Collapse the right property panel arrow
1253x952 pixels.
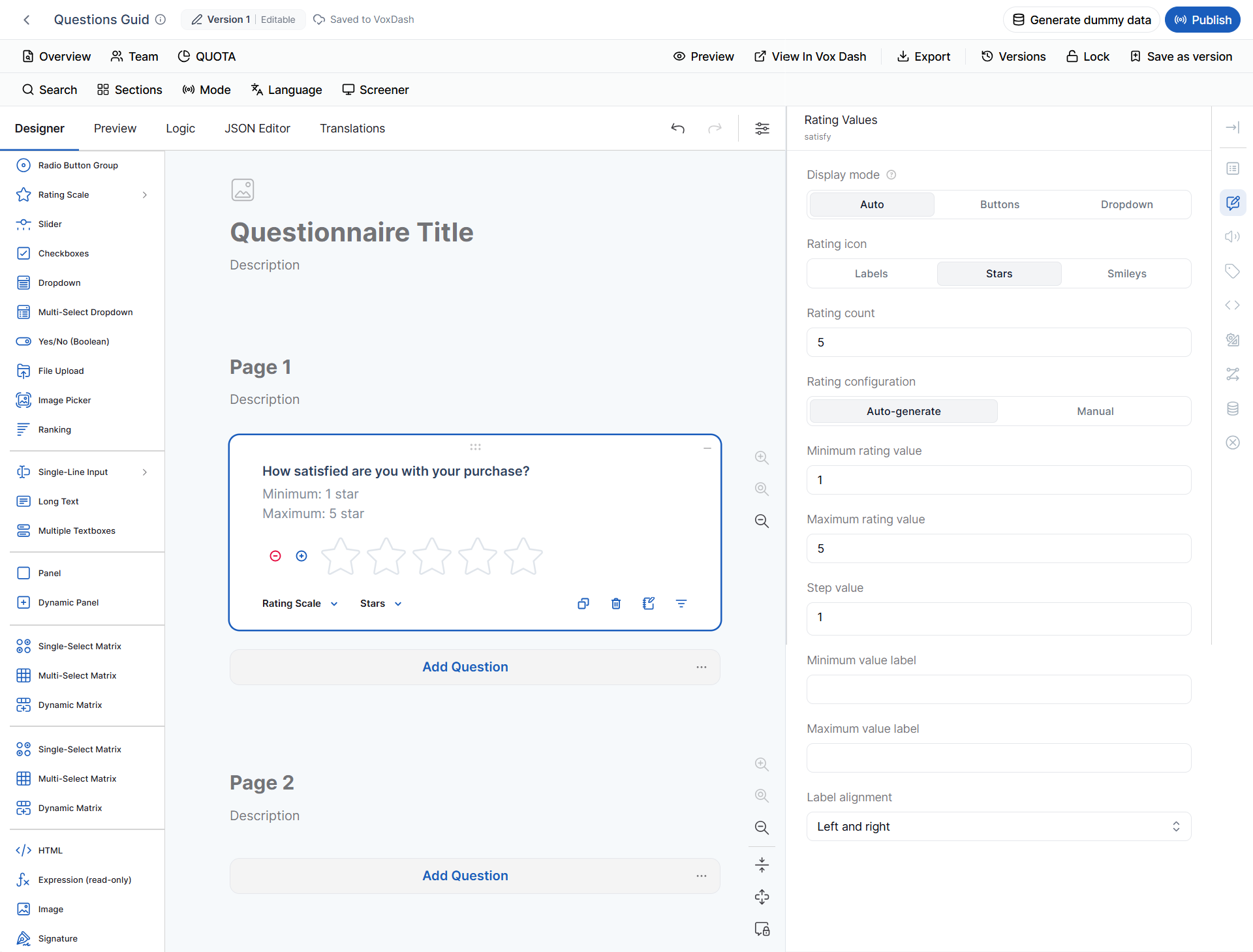tap(1233, 127)
